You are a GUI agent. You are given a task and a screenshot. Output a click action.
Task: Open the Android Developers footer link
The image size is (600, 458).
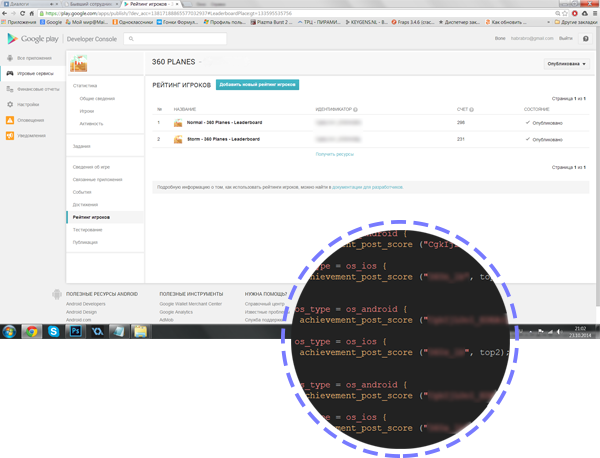coord(86,304)
